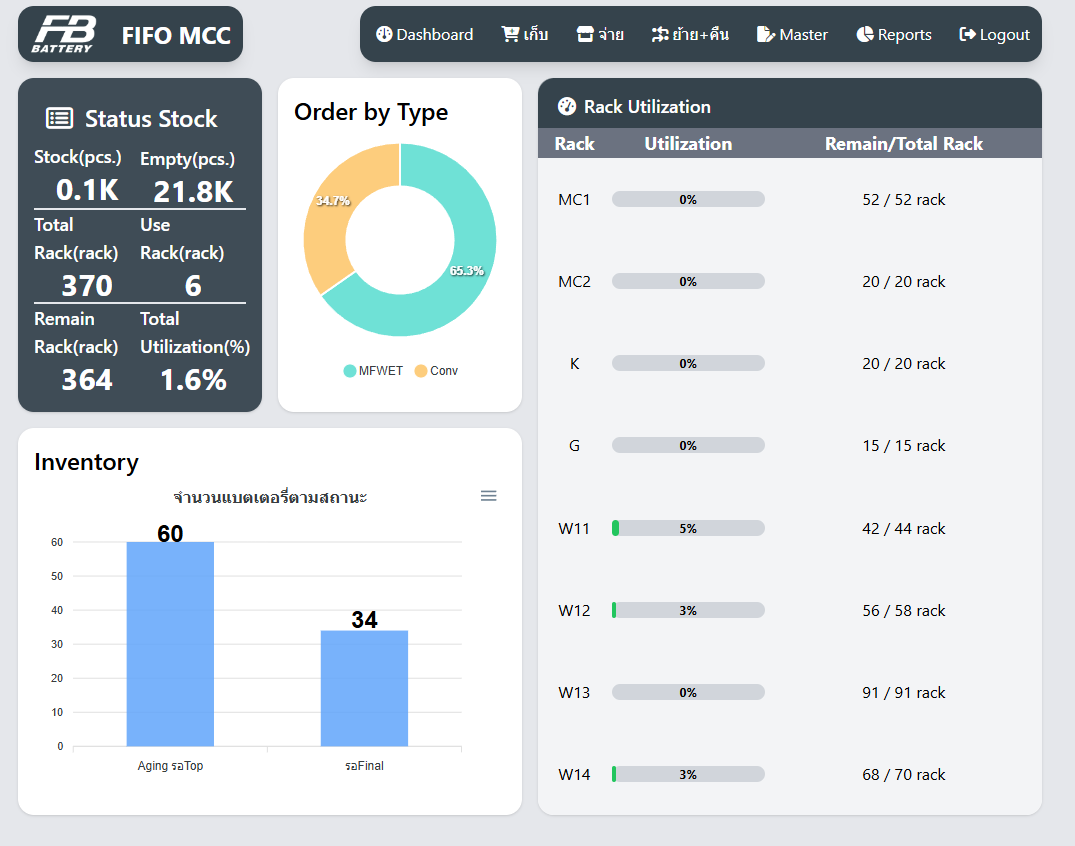Click the Inventory heading
Screen dimensions: 1075x846
click(86, 462)
